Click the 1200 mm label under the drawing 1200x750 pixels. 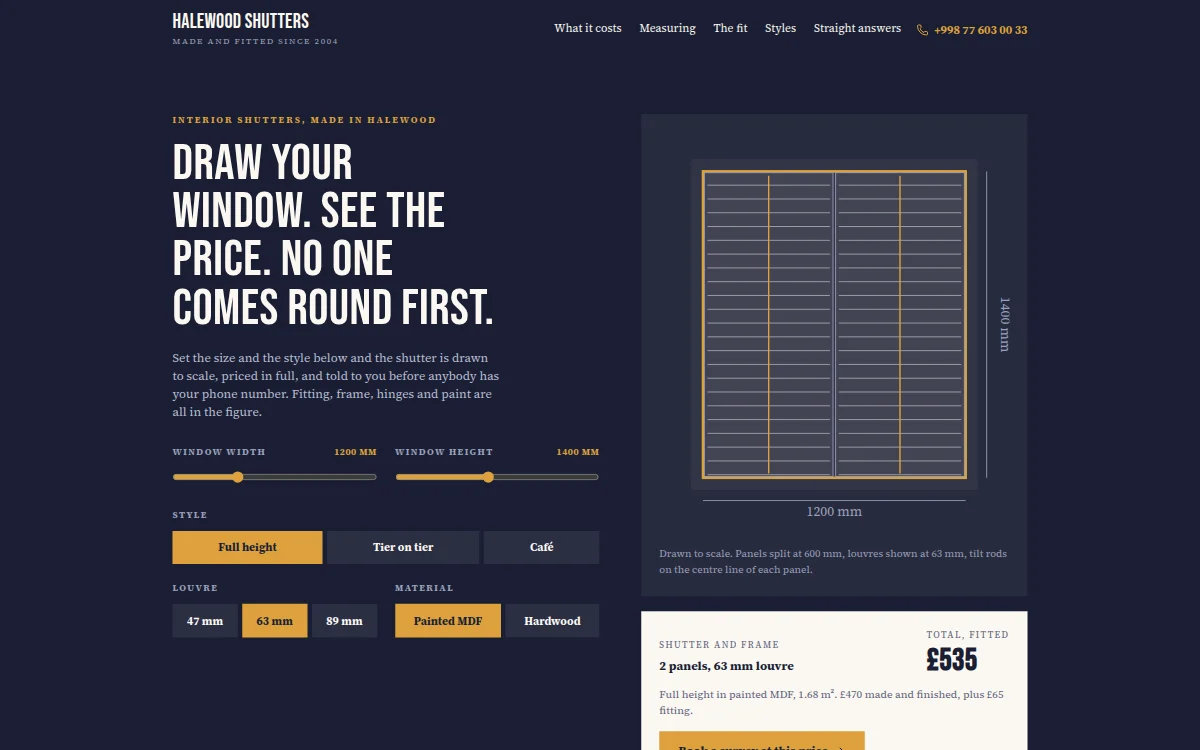tap(834, 512)
